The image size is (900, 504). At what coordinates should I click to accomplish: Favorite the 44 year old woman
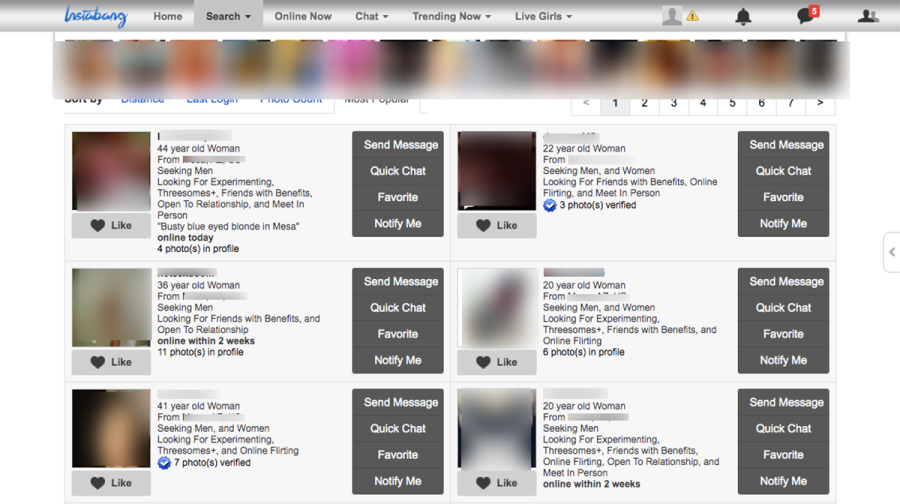(x=398, y=197)
